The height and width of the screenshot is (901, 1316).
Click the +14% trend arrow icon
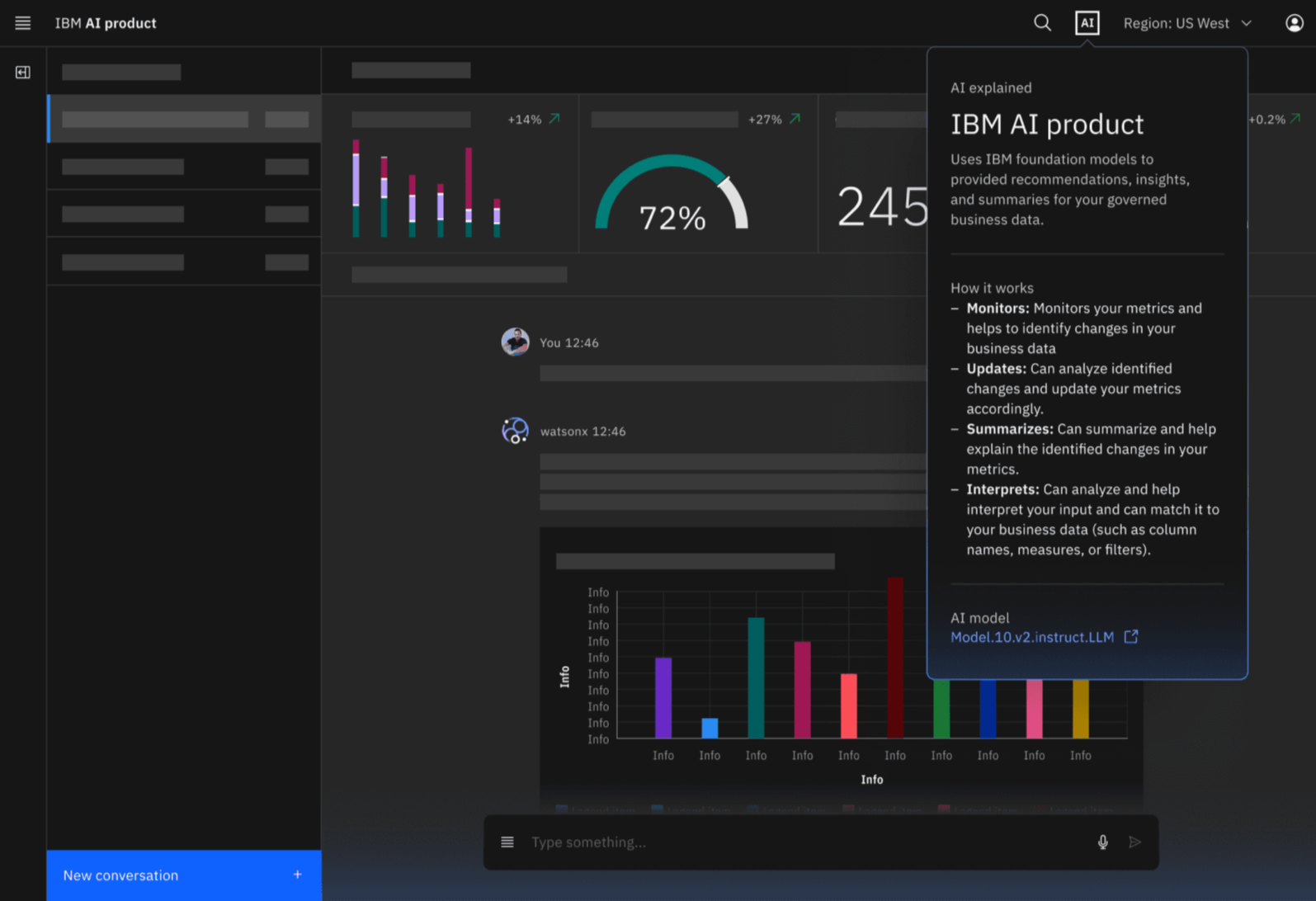554,119
